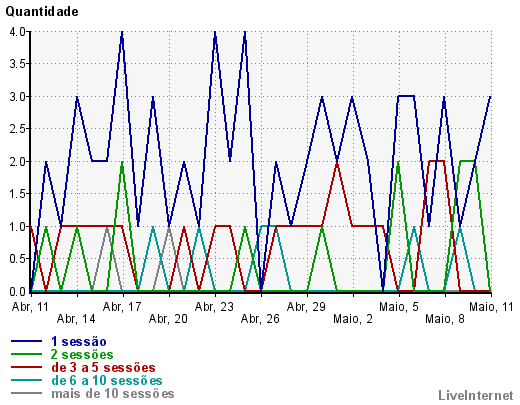Click the blue line peak at Abr, 23

click(215, 33)
